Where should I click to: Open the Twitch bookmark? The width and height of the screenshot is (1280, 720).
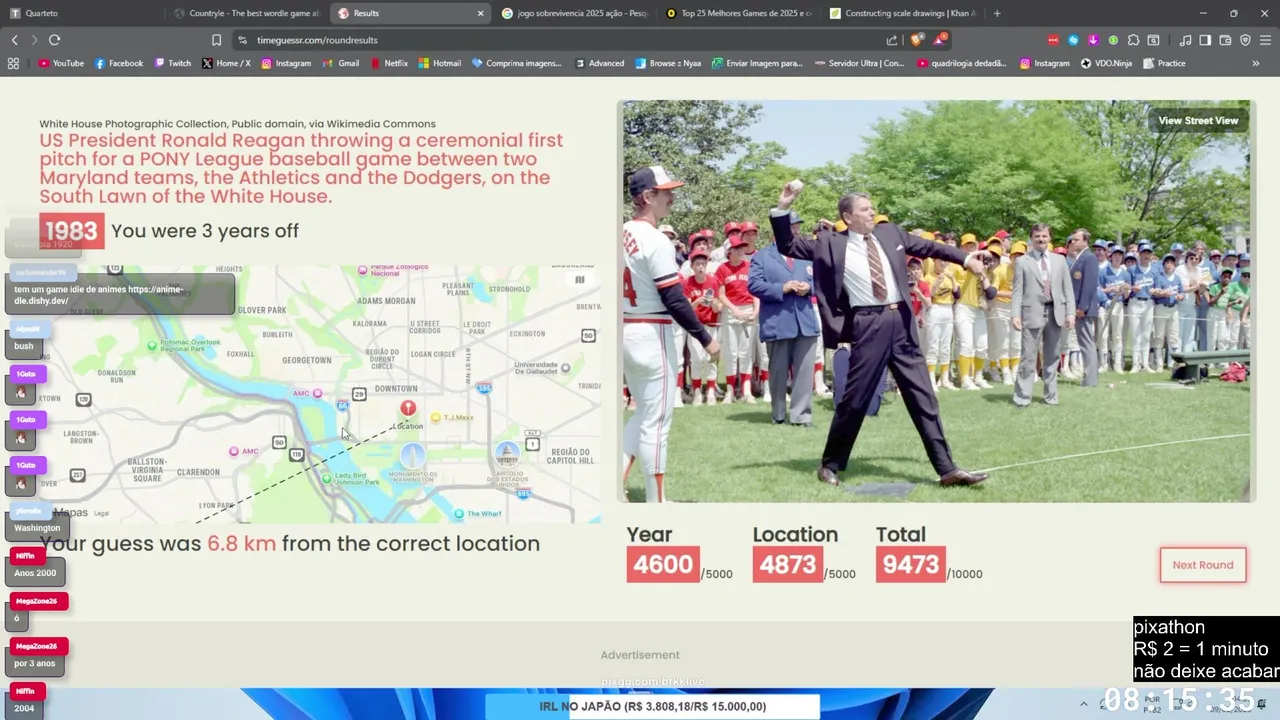coord(173,63)
